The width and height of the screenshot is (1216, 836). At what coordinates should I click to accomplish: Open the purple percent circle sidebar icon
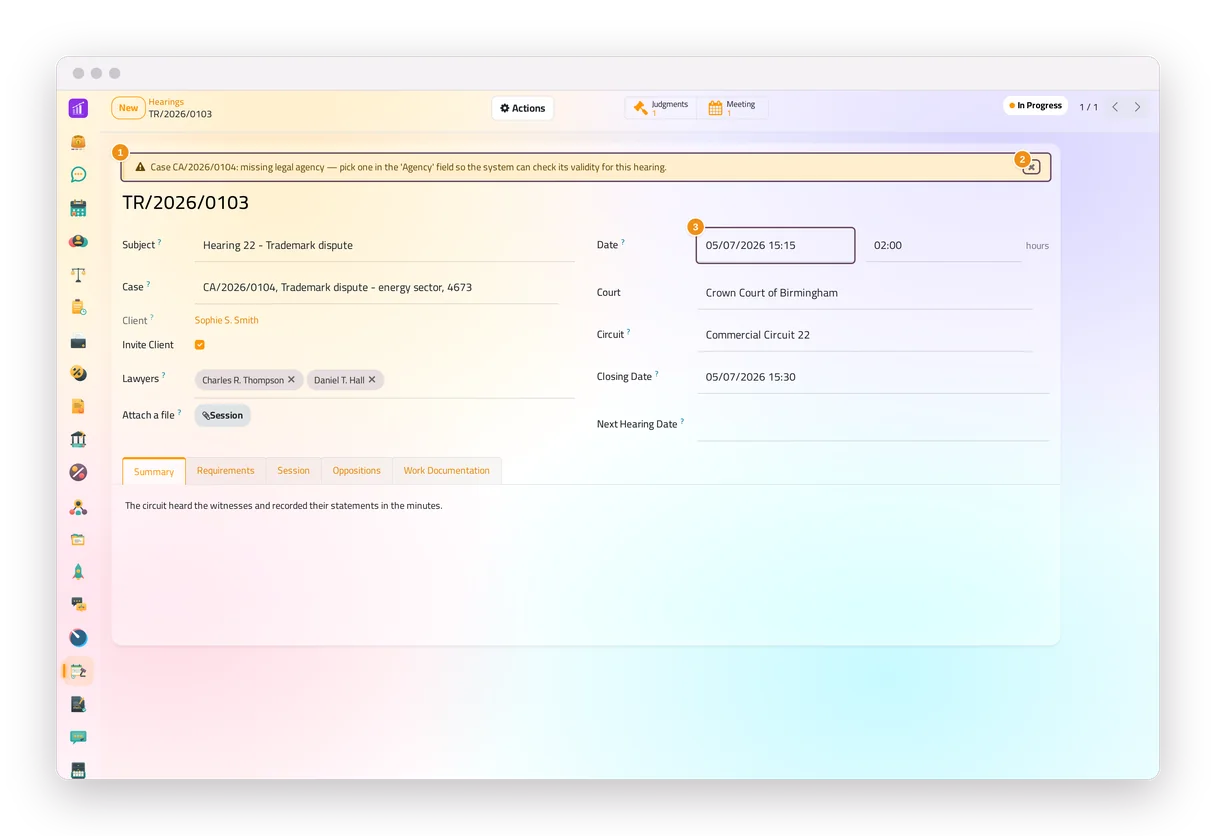[x=78, y=472]
